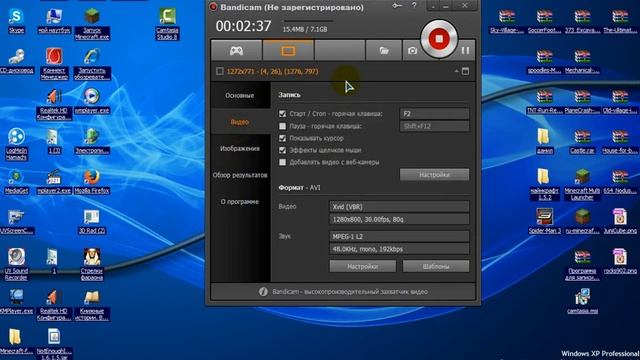Open Castle.rar archive icon

(582, 142)
